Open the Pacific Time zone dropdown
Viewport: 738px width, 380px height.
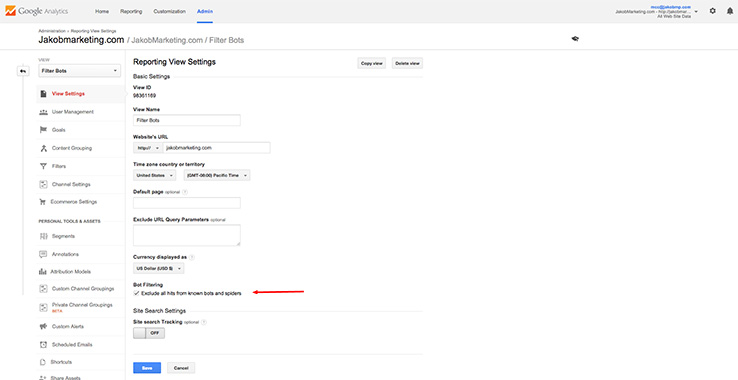(217, 175)
